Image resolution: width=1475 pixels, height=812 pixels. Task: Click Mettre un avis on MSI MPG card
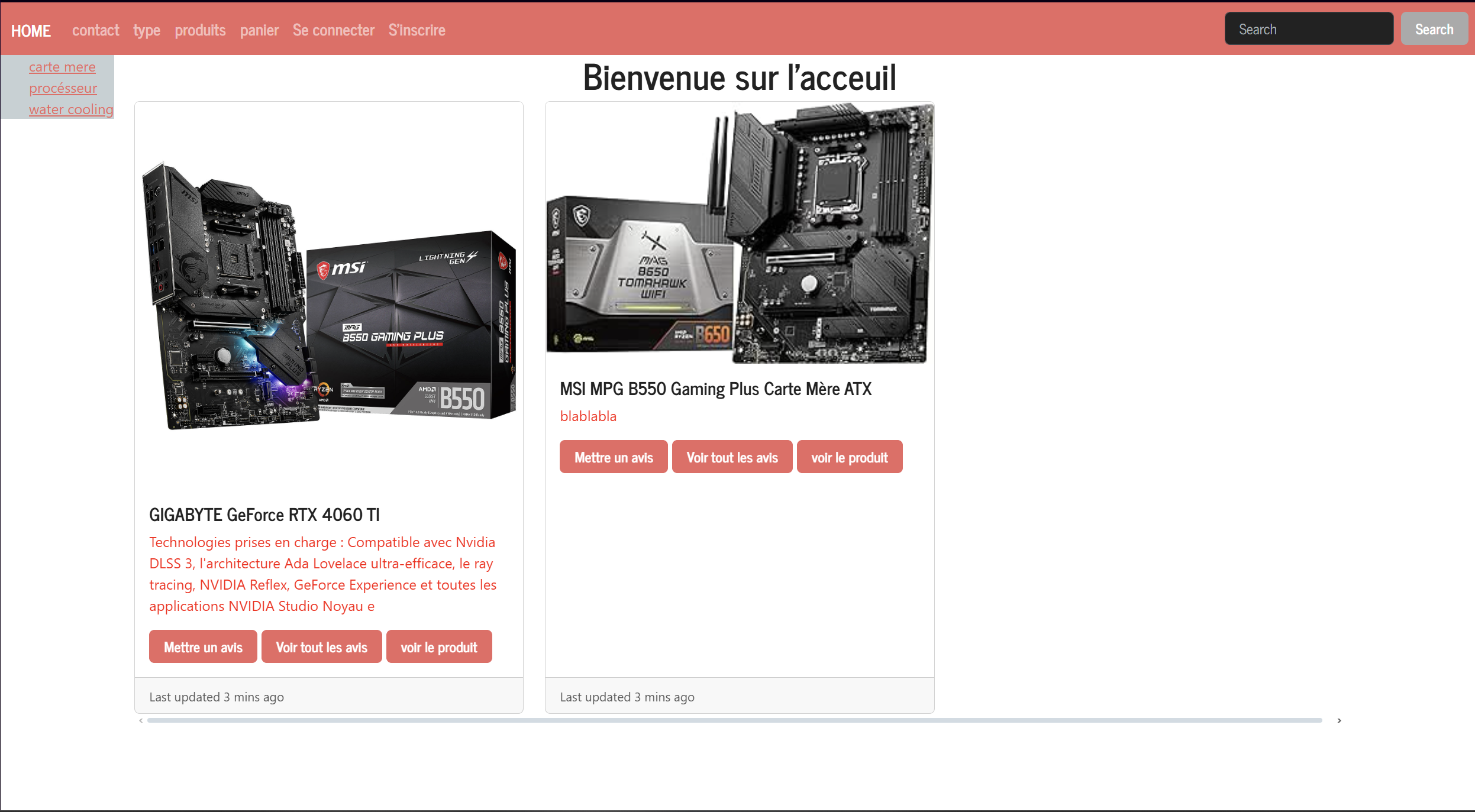tap(614, 457)
